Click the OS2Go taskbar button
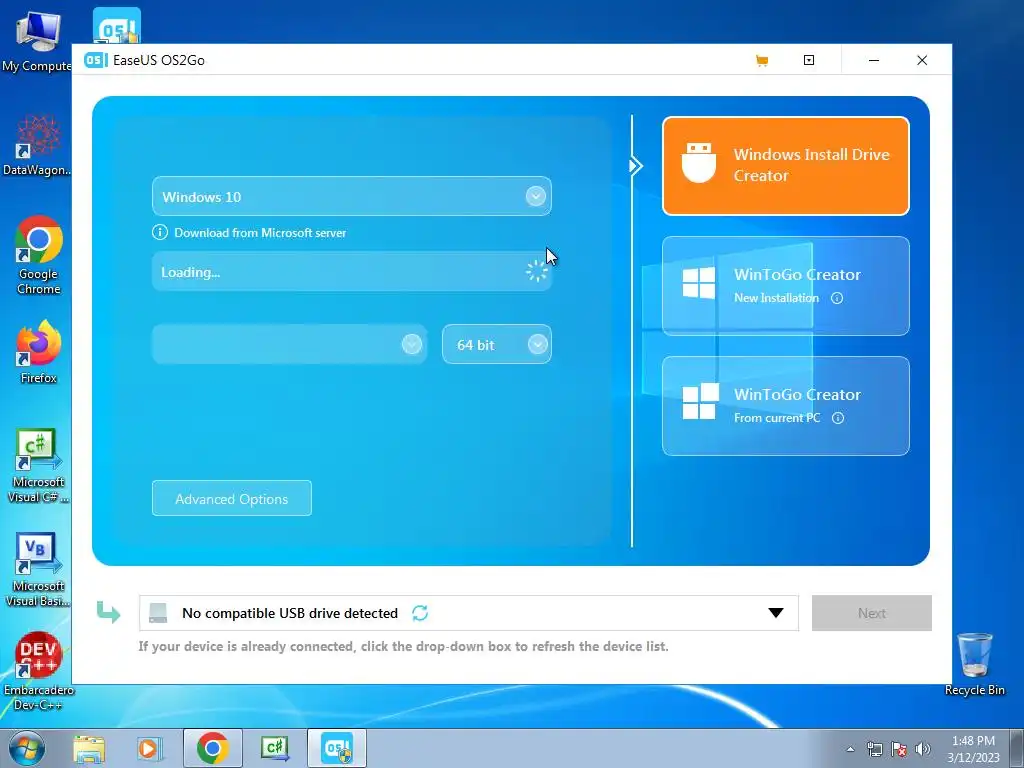The image size is (1024, 768). point(337,748)
